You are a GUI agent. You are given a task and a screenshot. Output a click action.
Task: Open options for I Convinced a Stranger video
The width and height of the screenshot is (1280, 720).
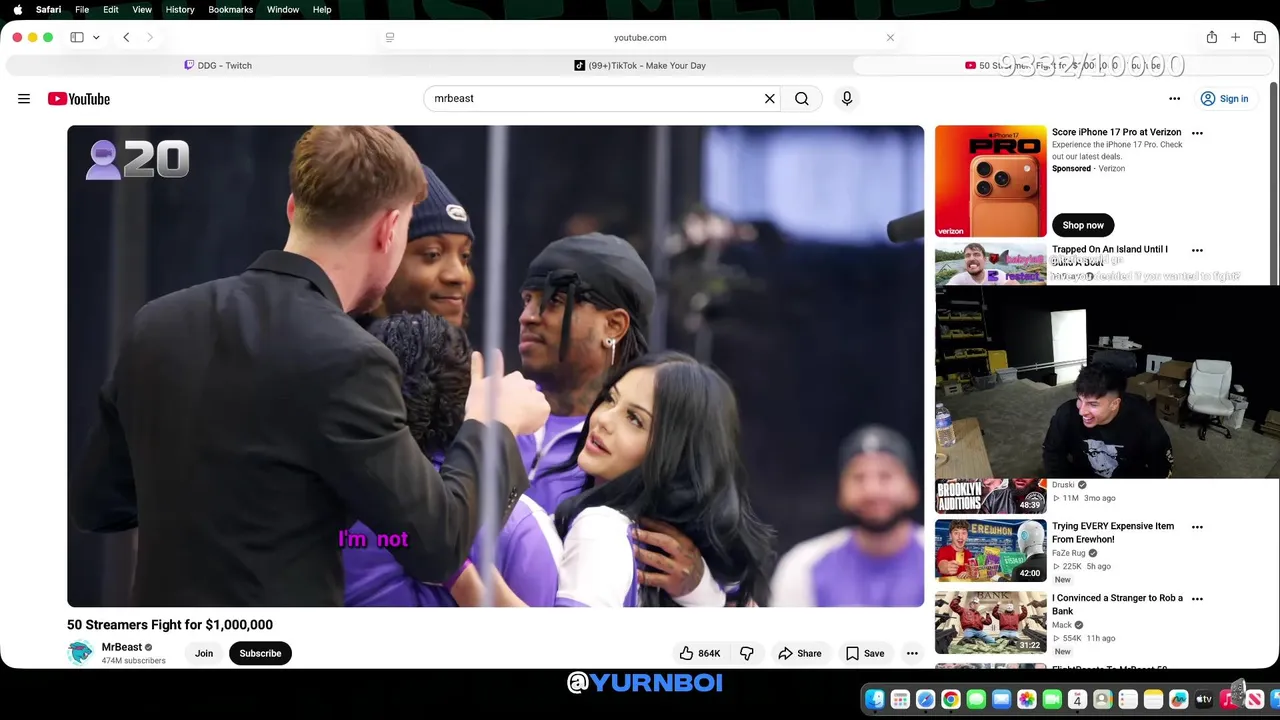[x=1197, y=599]
